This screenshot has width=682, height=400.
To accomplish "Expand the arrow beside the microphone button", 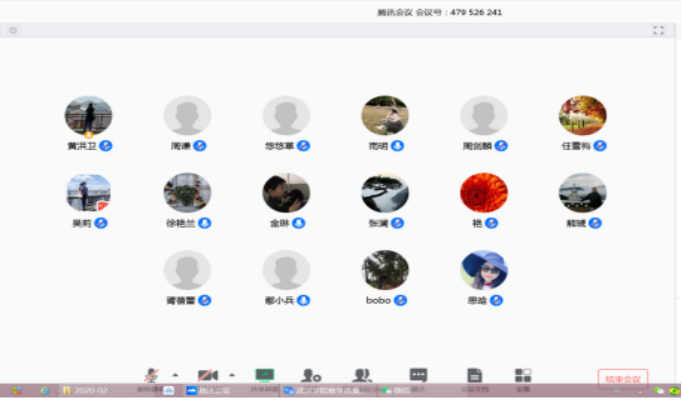I will tap(176, 374).
